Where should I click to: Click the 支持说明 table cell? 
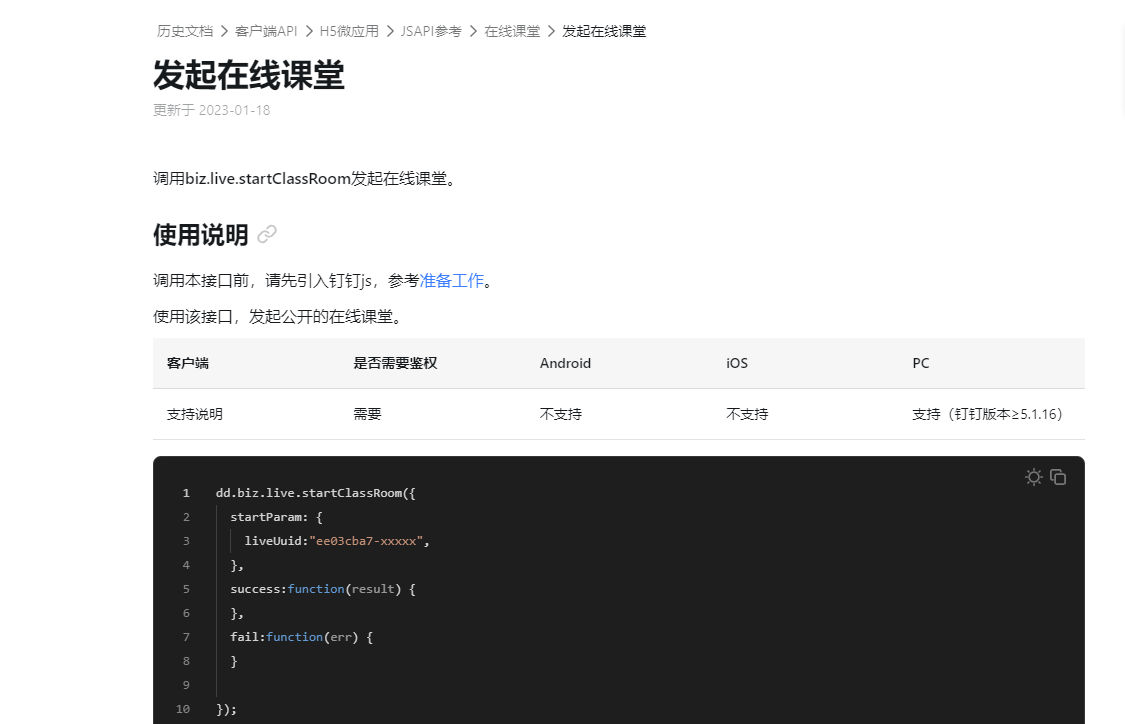point(194,414)
